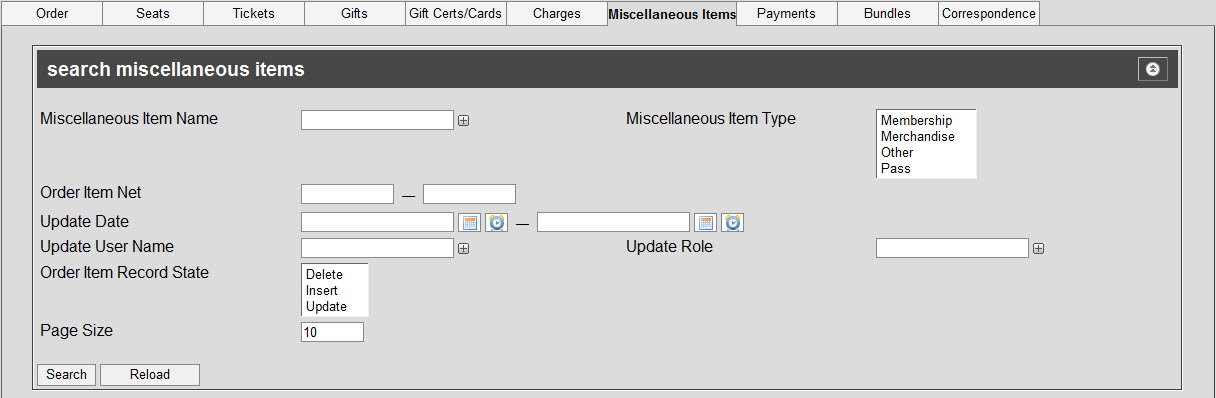This screenshot has height=398, width=1216.
Task: Click the Search button
Action: 67,375
